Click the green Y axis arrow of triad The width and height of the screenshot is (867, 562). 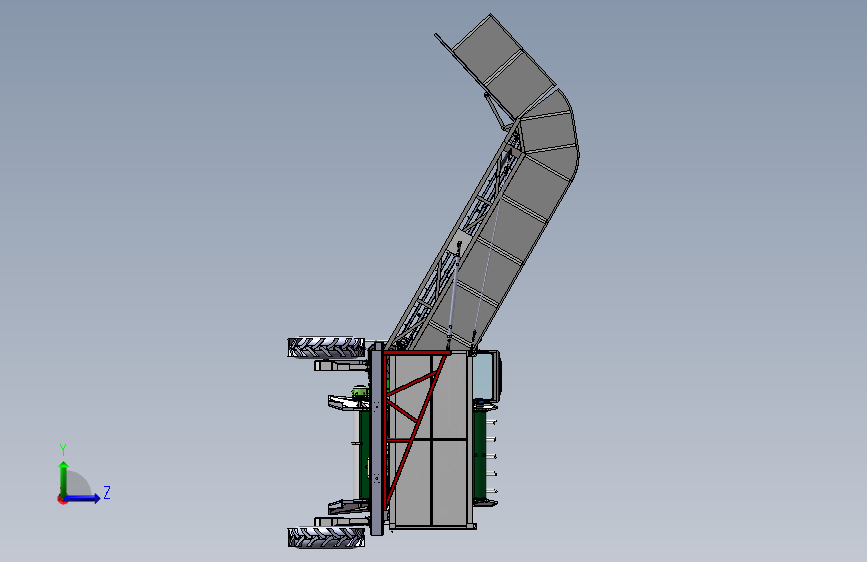pyautogui.click(x=64, y=478)
